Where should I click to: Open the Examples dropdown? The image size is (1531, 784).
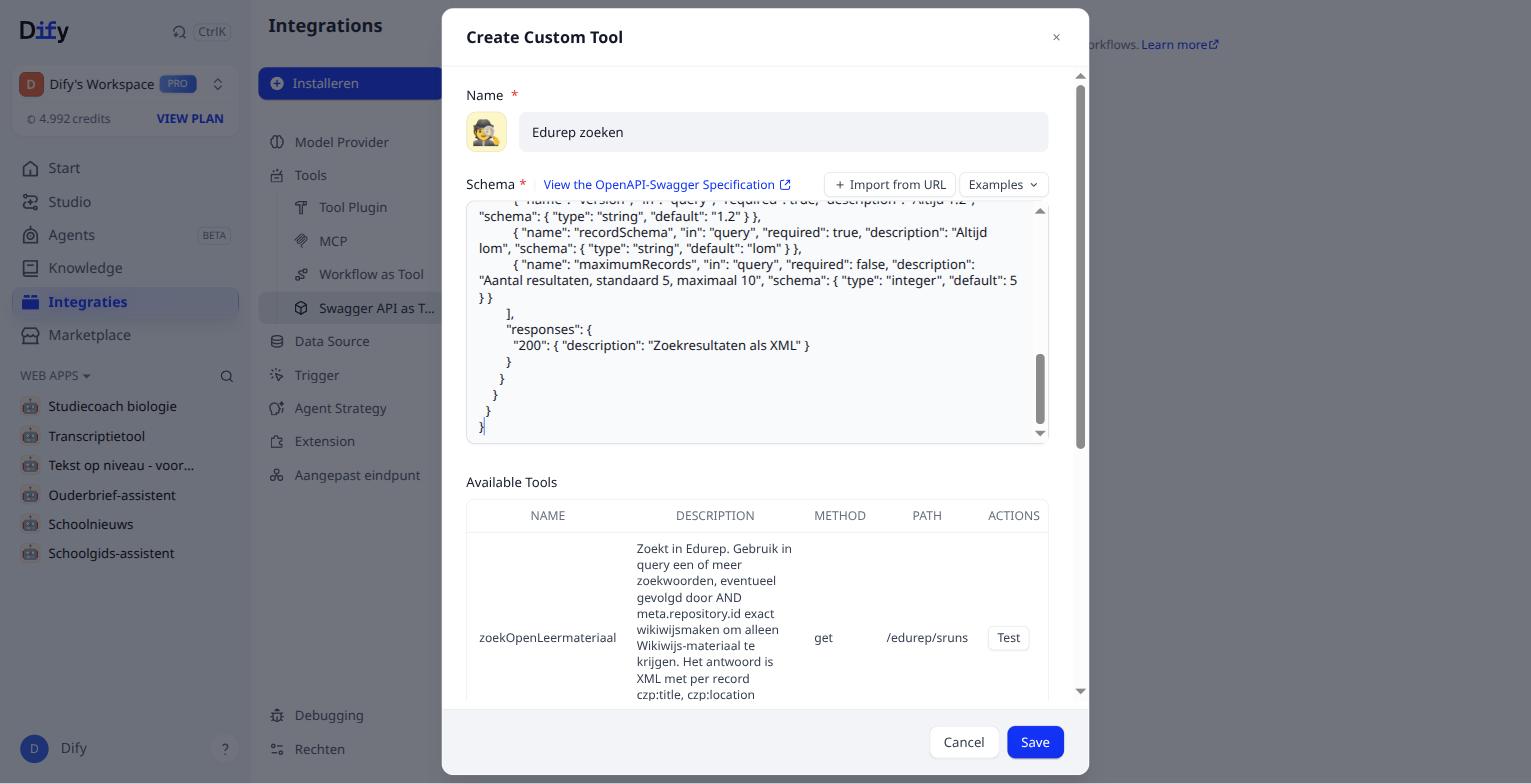[1003, 185]
